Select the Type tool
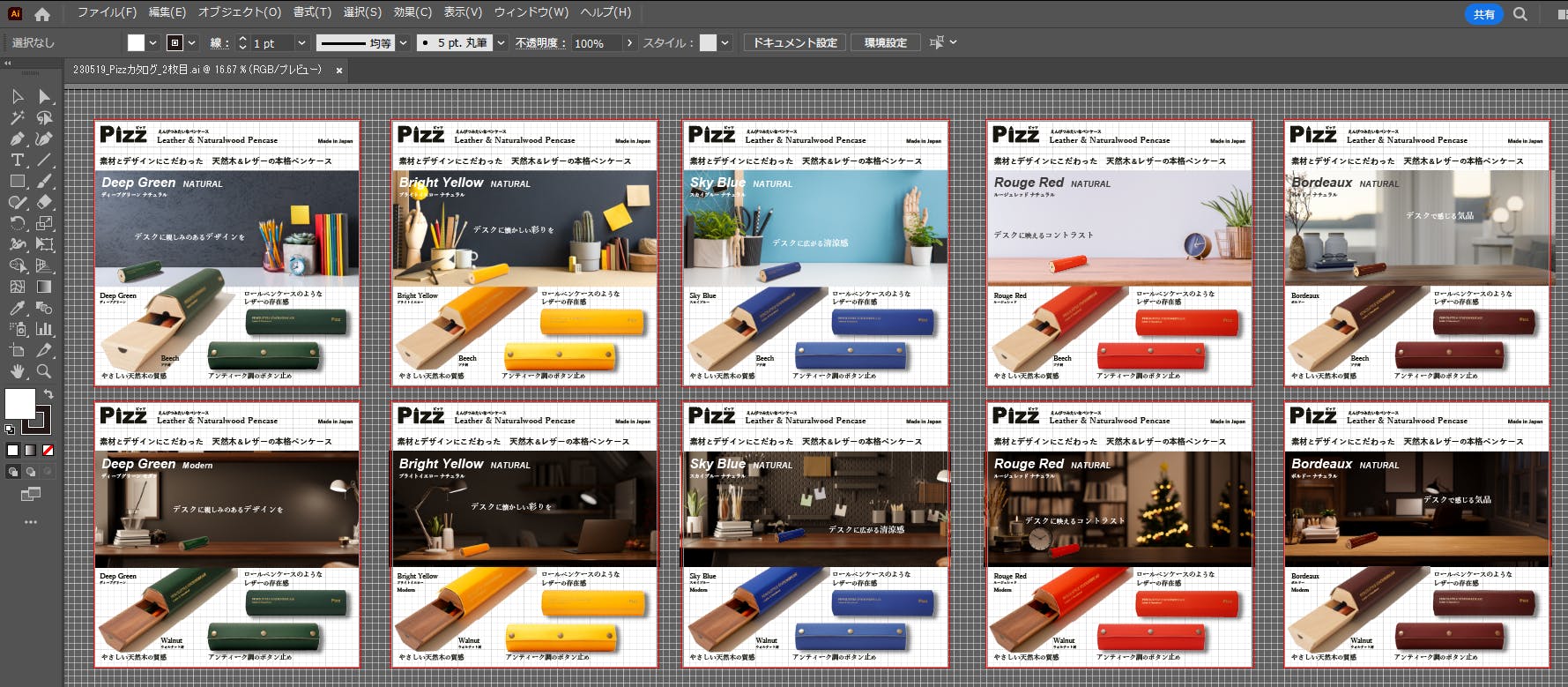 [x=17, y=160]
